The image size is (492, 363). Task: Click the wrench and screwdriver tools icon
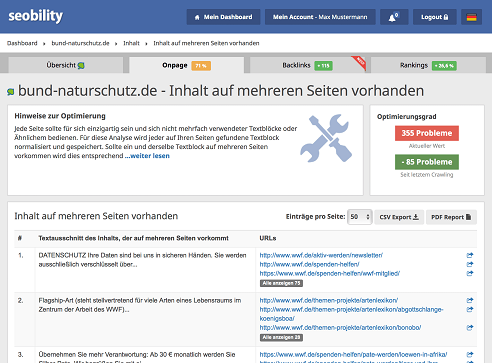(326, 138)
